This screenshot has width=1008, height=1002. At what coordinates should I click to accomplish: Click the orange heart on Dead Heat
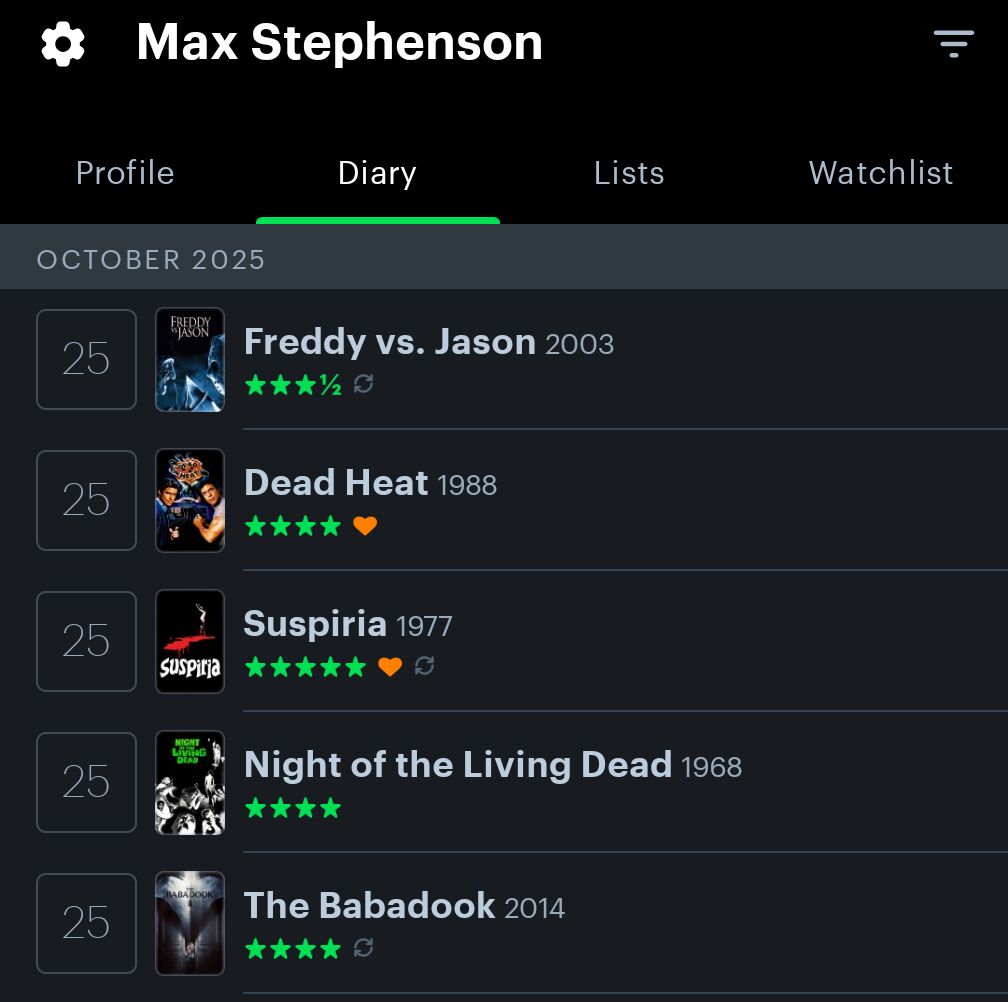365,526
